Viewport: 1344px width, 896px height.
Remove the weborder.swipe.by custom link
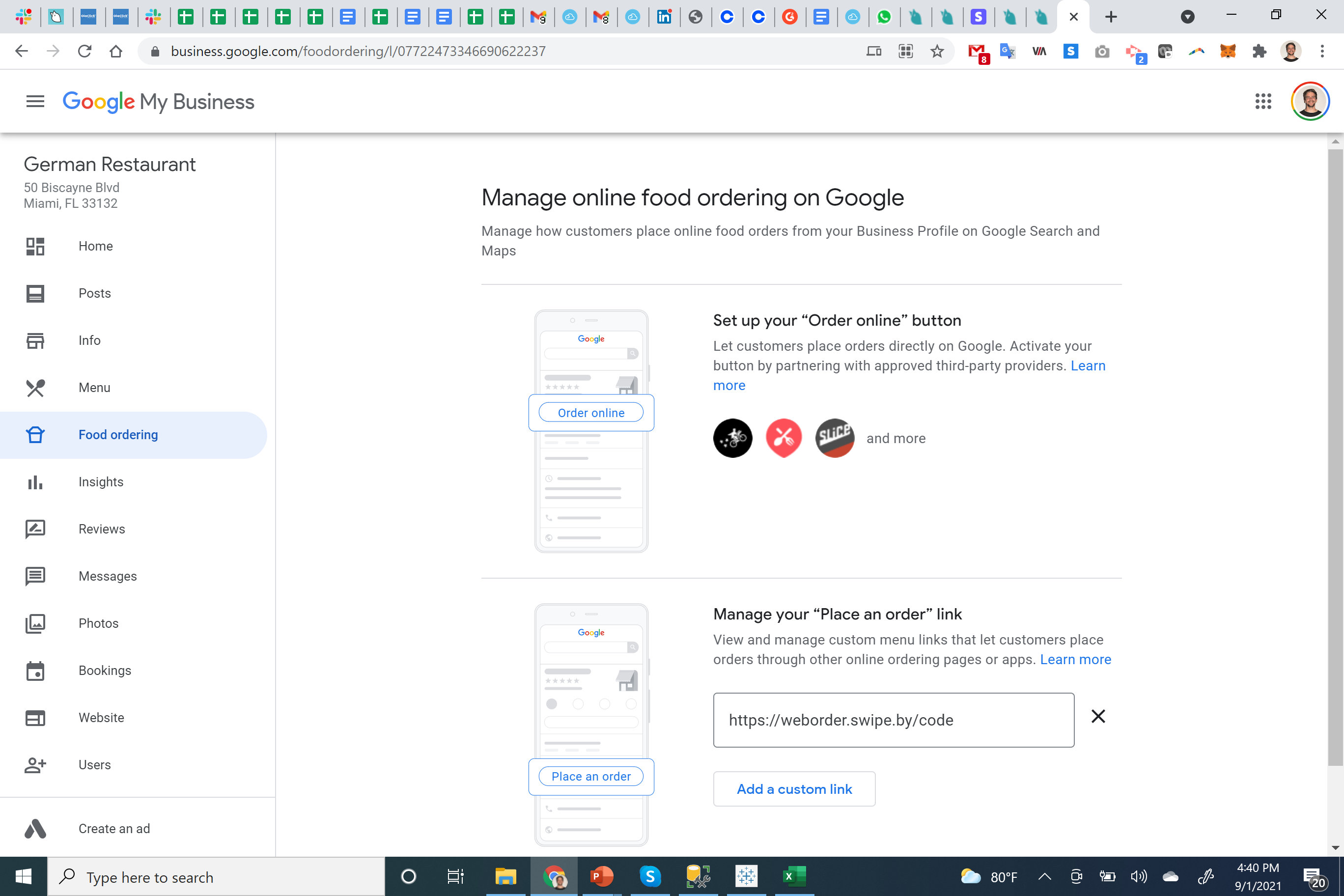(x=1098, y=716)
